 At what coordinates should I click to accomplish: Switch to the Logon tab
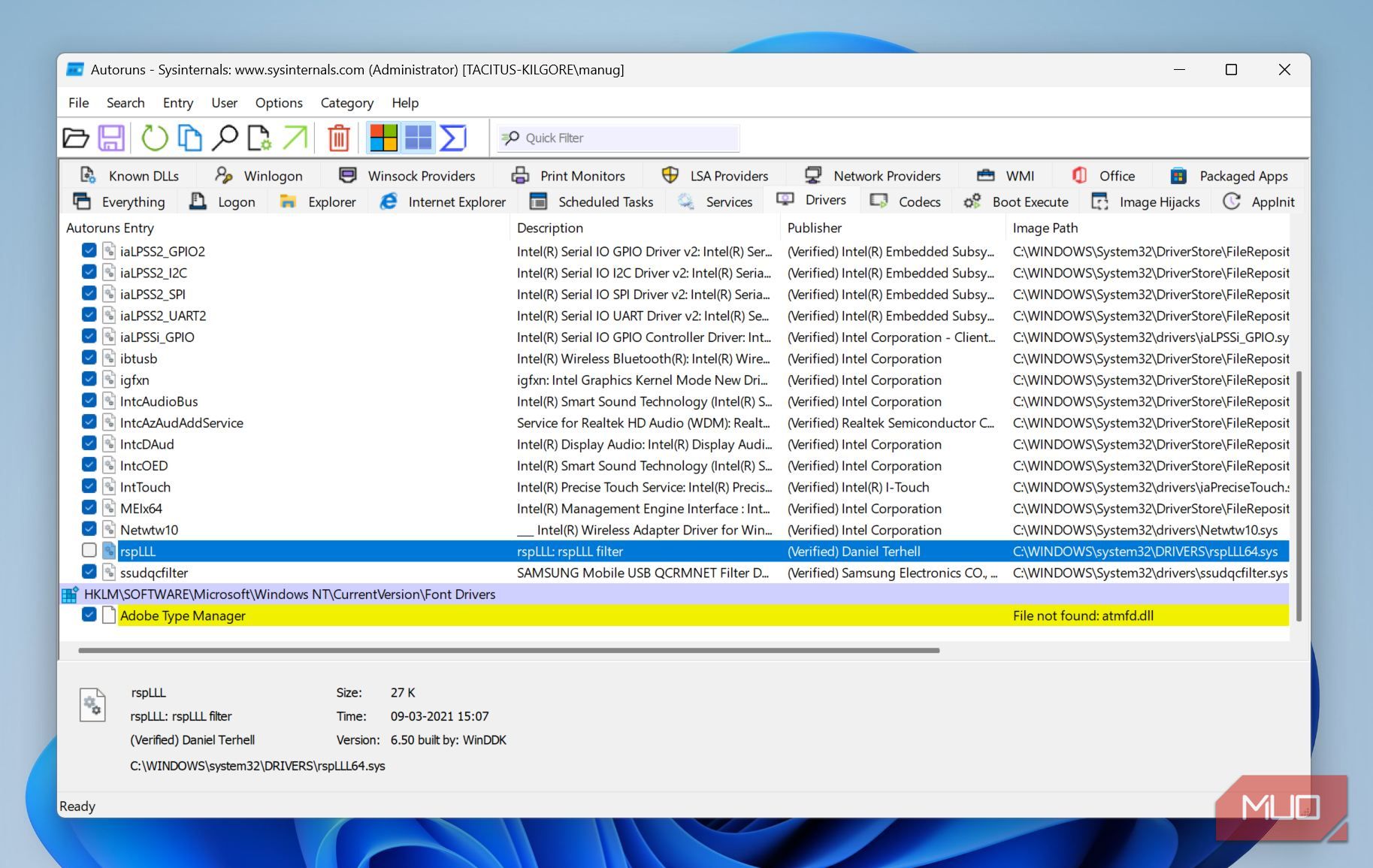pyautogui.click(x=222, y=201)
